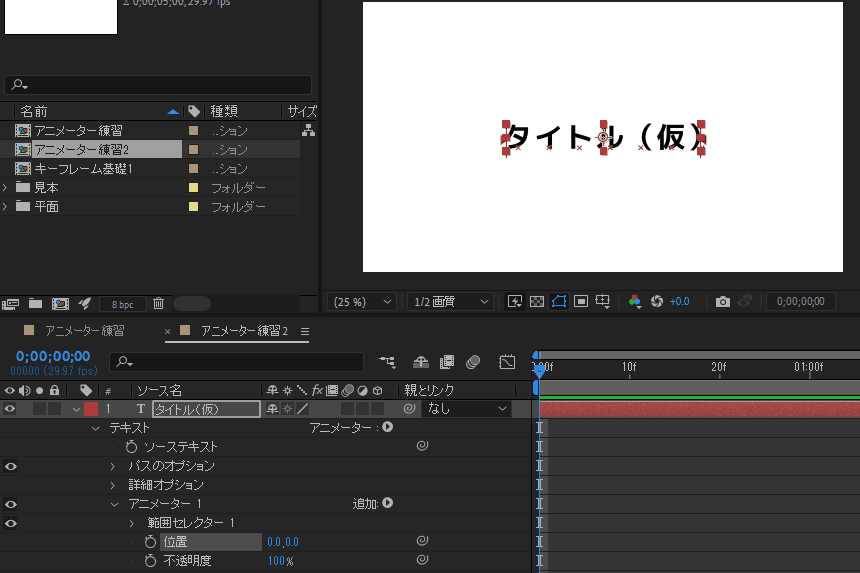The height and width of the screenshot is (573, 860).
Task: Click the Interpret Footage icon in Project panel
Action: (x=10, y=304)
